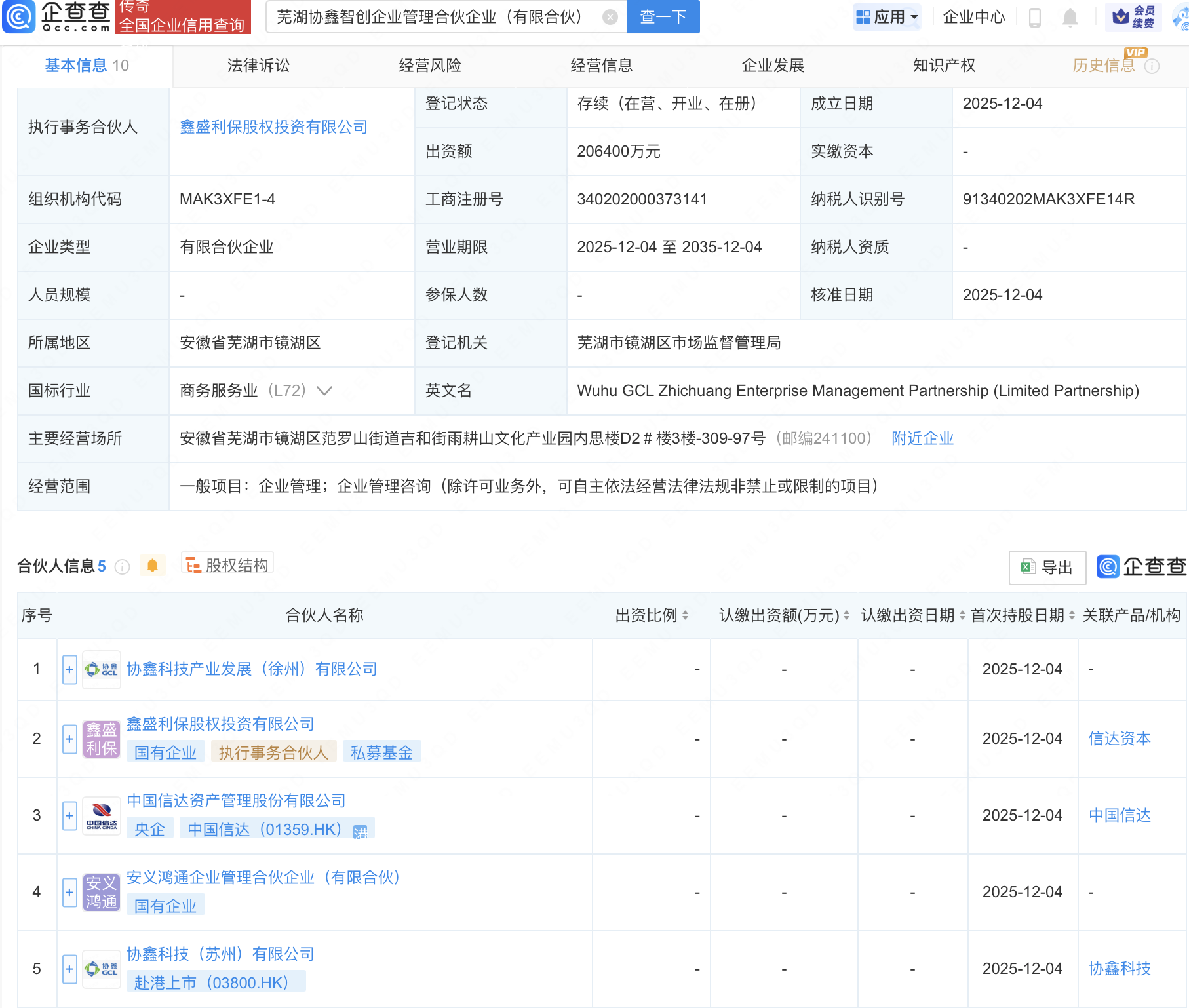Expand row 1 协鑫科技产业发展 details
The image size is (1189, 1008).
point(69,669)
